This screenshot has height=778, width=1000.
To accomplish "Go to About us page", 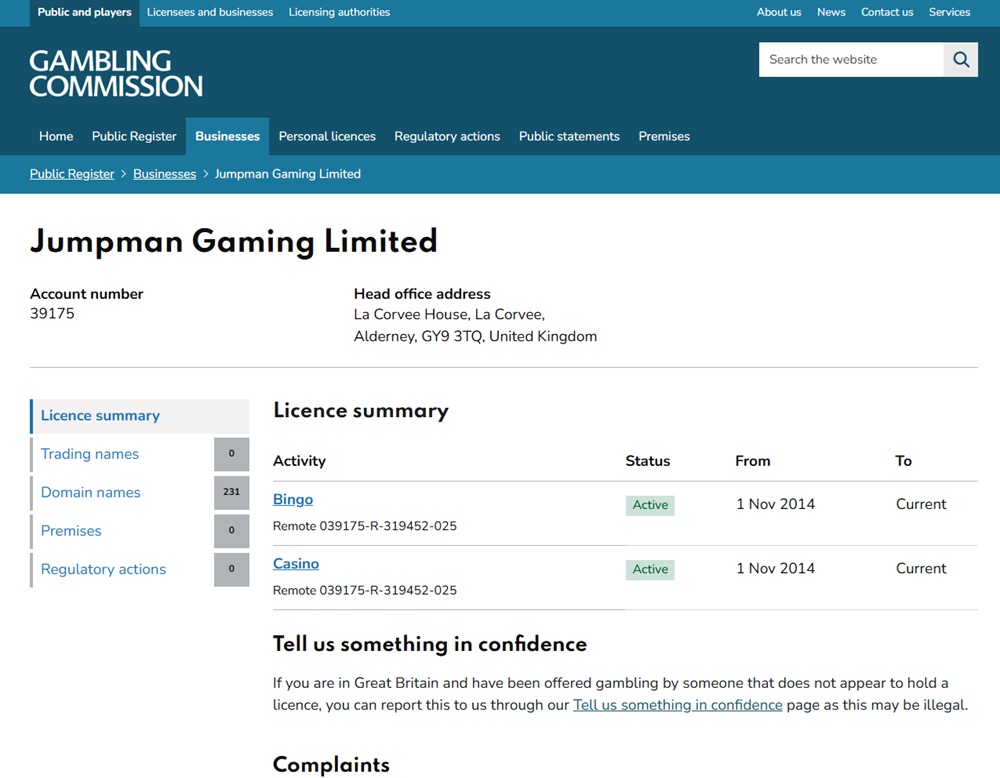I will point(779,12).
